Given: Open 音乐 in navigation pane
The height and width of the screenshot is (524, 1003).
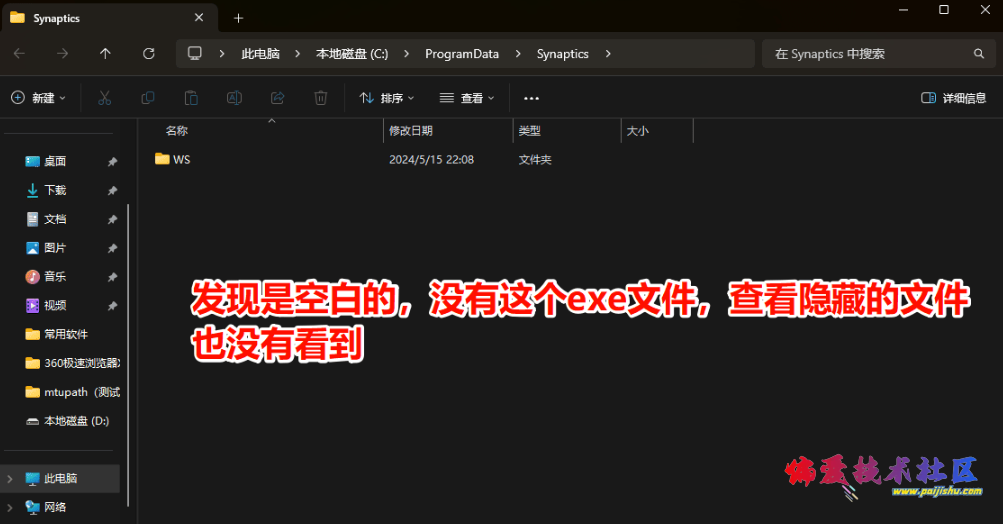Looking at the screenshot, I should click(55, 276).
